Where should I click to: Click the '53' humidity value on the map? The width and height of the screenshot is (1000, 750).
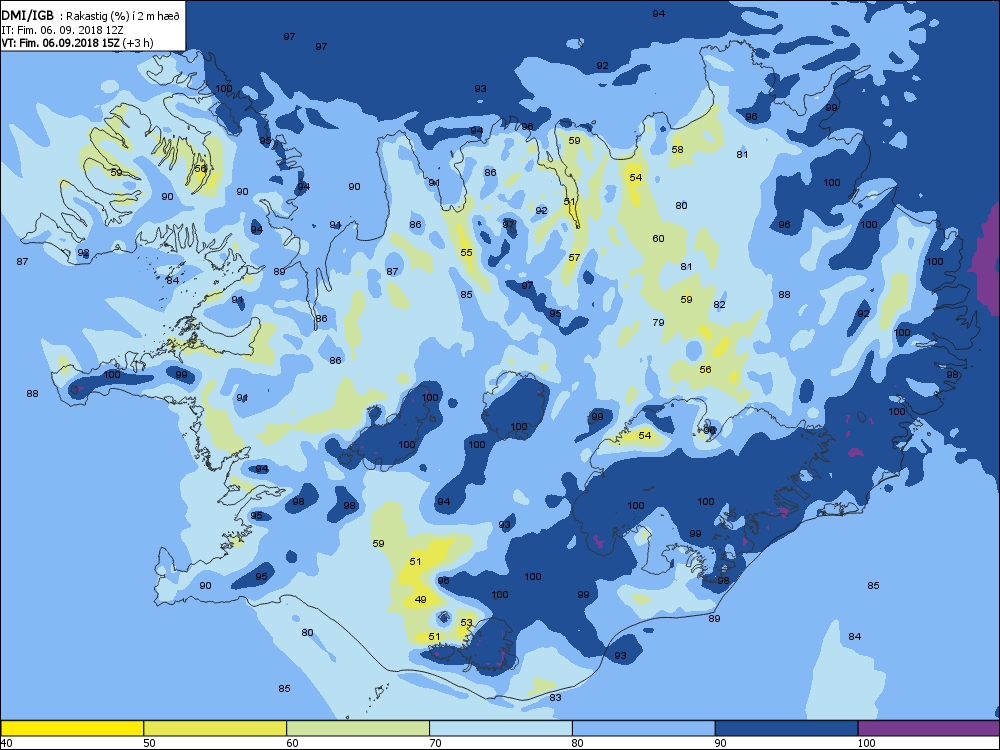click(x=467, y=622)
